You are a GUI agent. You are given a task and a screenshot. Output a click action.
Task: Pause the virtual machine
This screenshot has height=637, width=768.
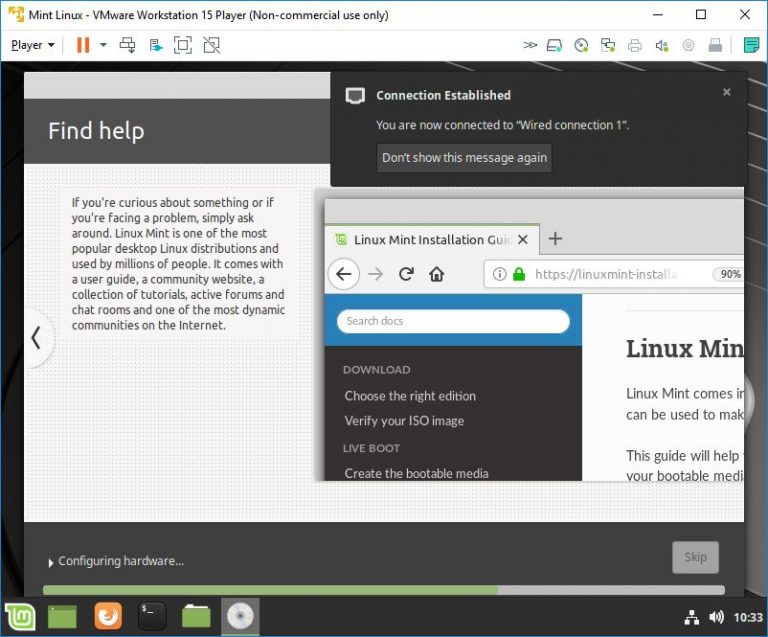(83, 45)
